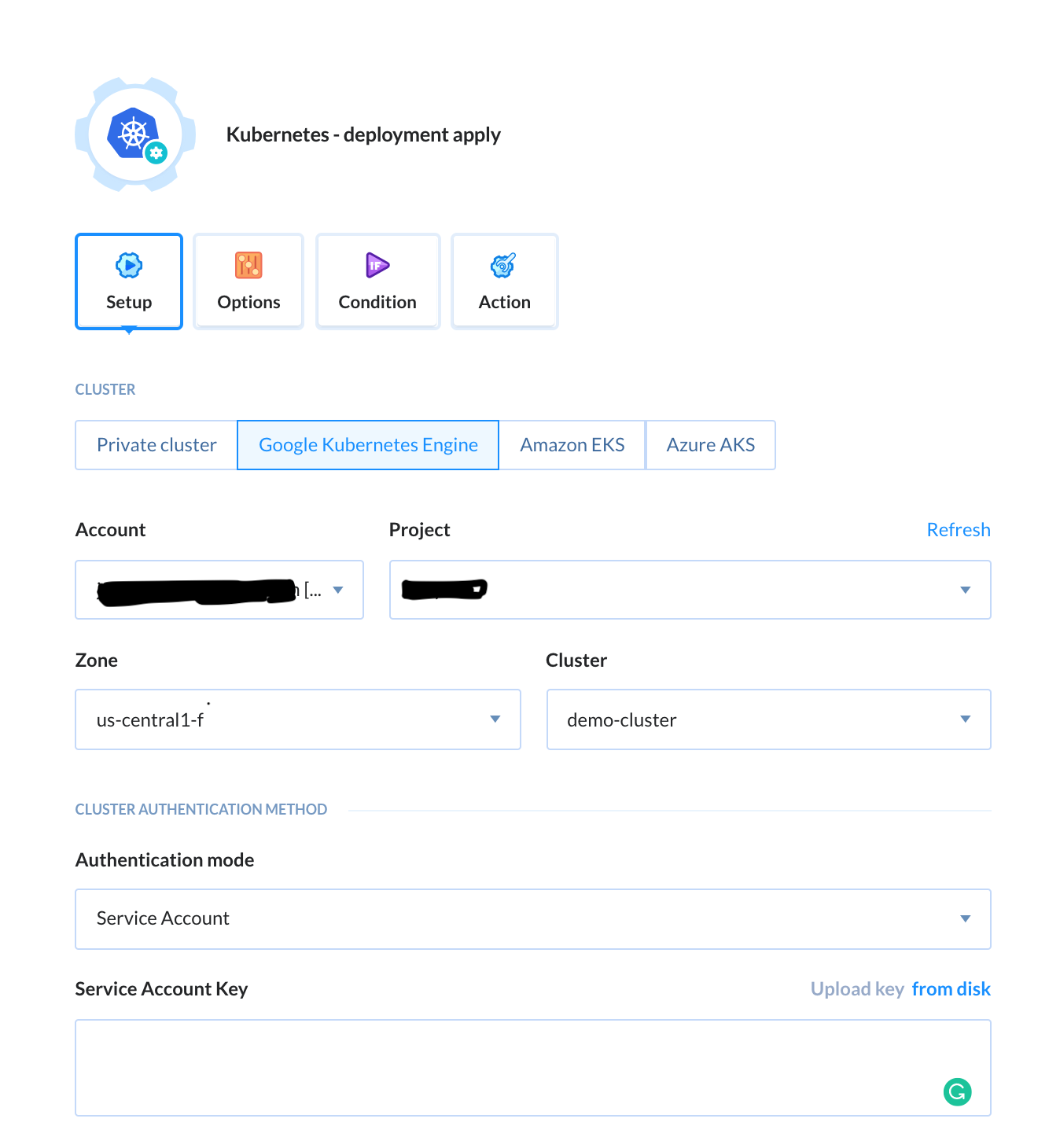Viewport: 1060px width, 1148px height.
Task: Click the 'Authentication mode' label
Action: point(164,860)
